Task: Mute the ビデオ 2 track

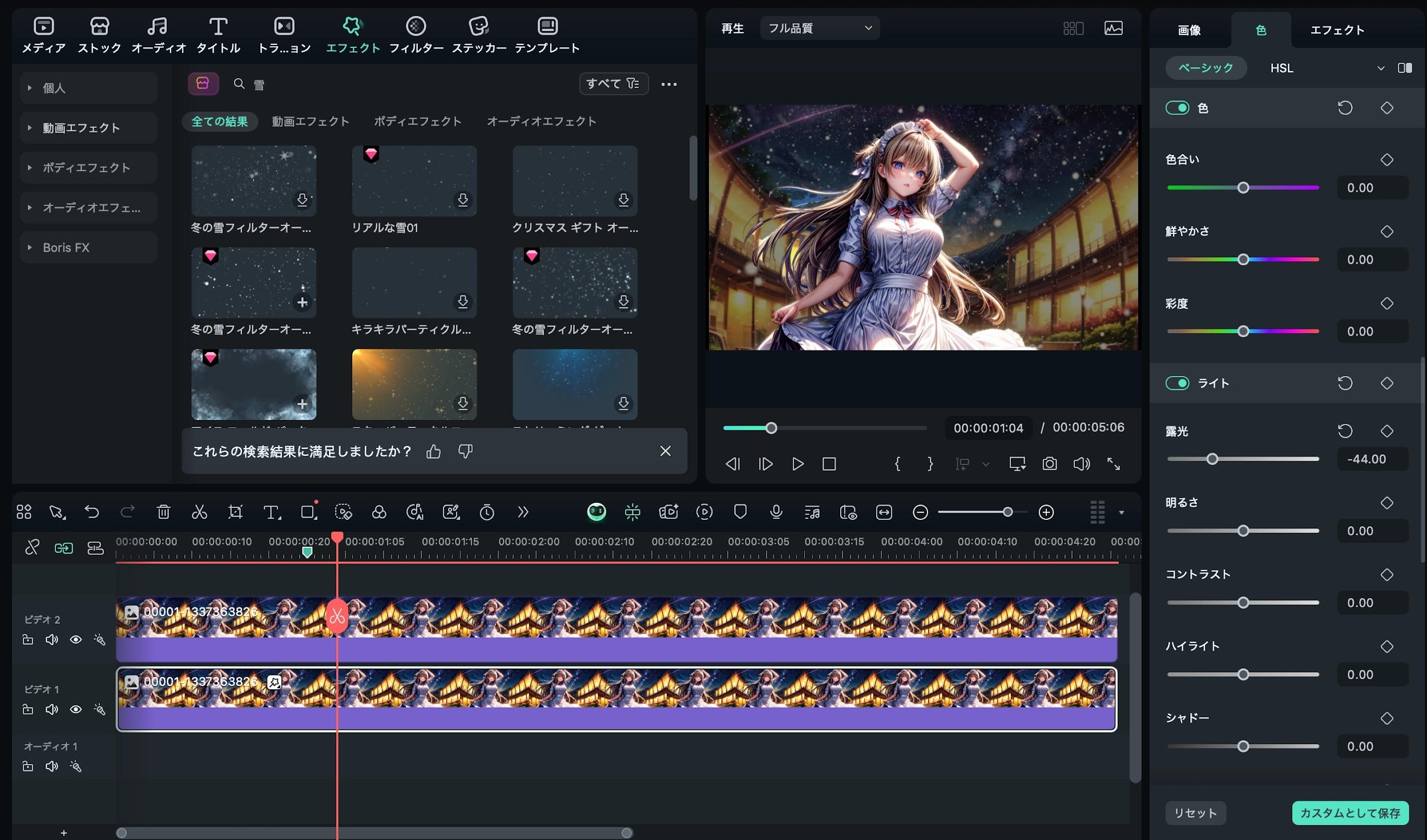Action: point(52,640)
